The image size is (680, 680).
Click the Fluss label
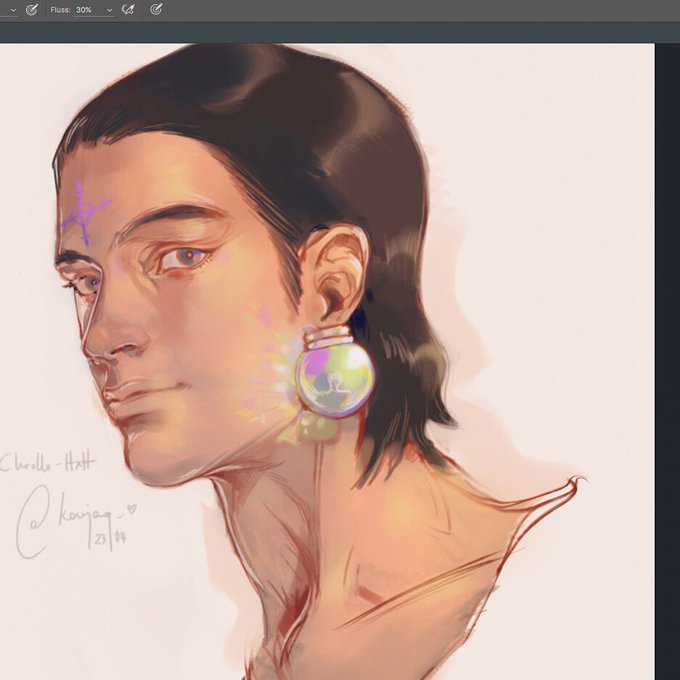pos(60,10)
